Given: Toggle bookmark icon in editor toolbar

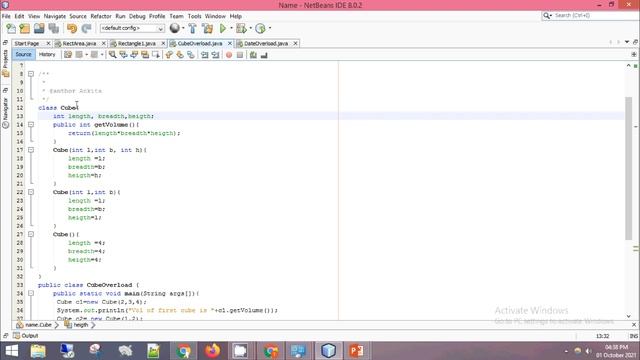Looking at the screenshot, I should 191,55.
